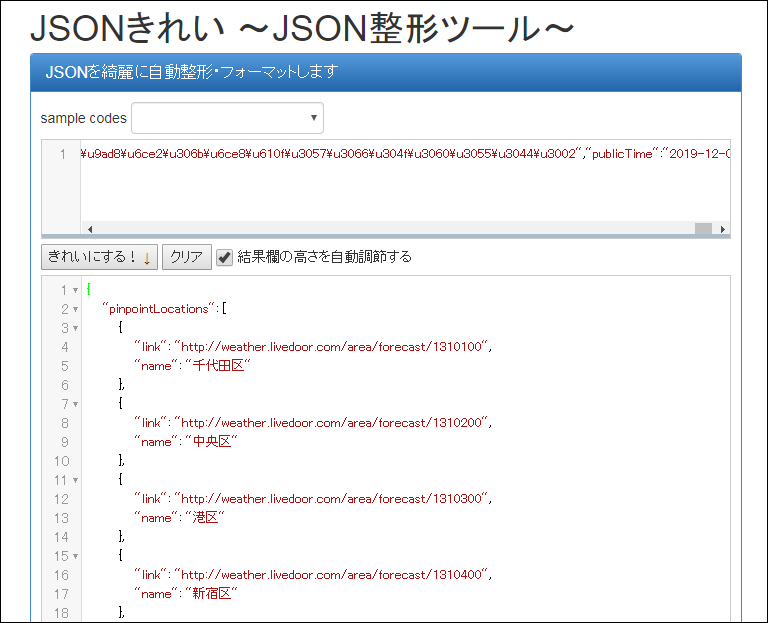Open the sample codes dropdown

pos(227,118)
